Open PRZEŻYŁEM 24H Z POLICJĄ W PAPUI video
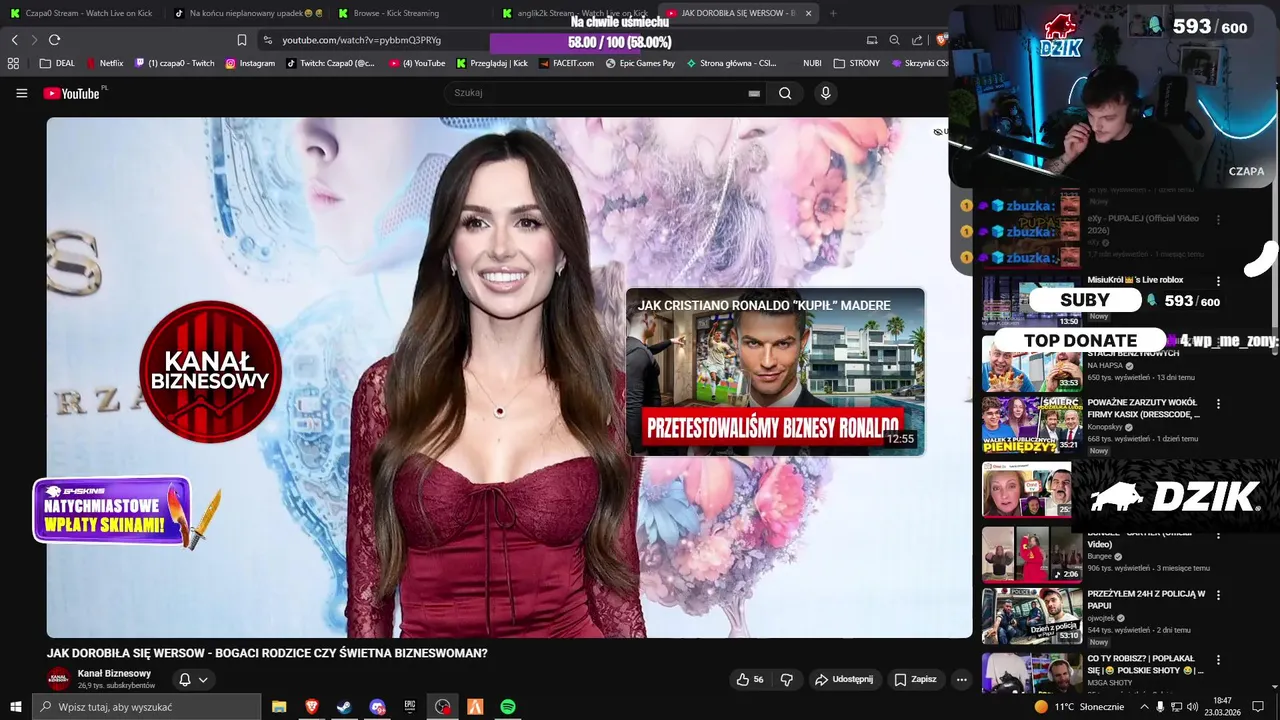Image resolution: width=1280 pixels, height=720 pixels. click(1146, 599)
